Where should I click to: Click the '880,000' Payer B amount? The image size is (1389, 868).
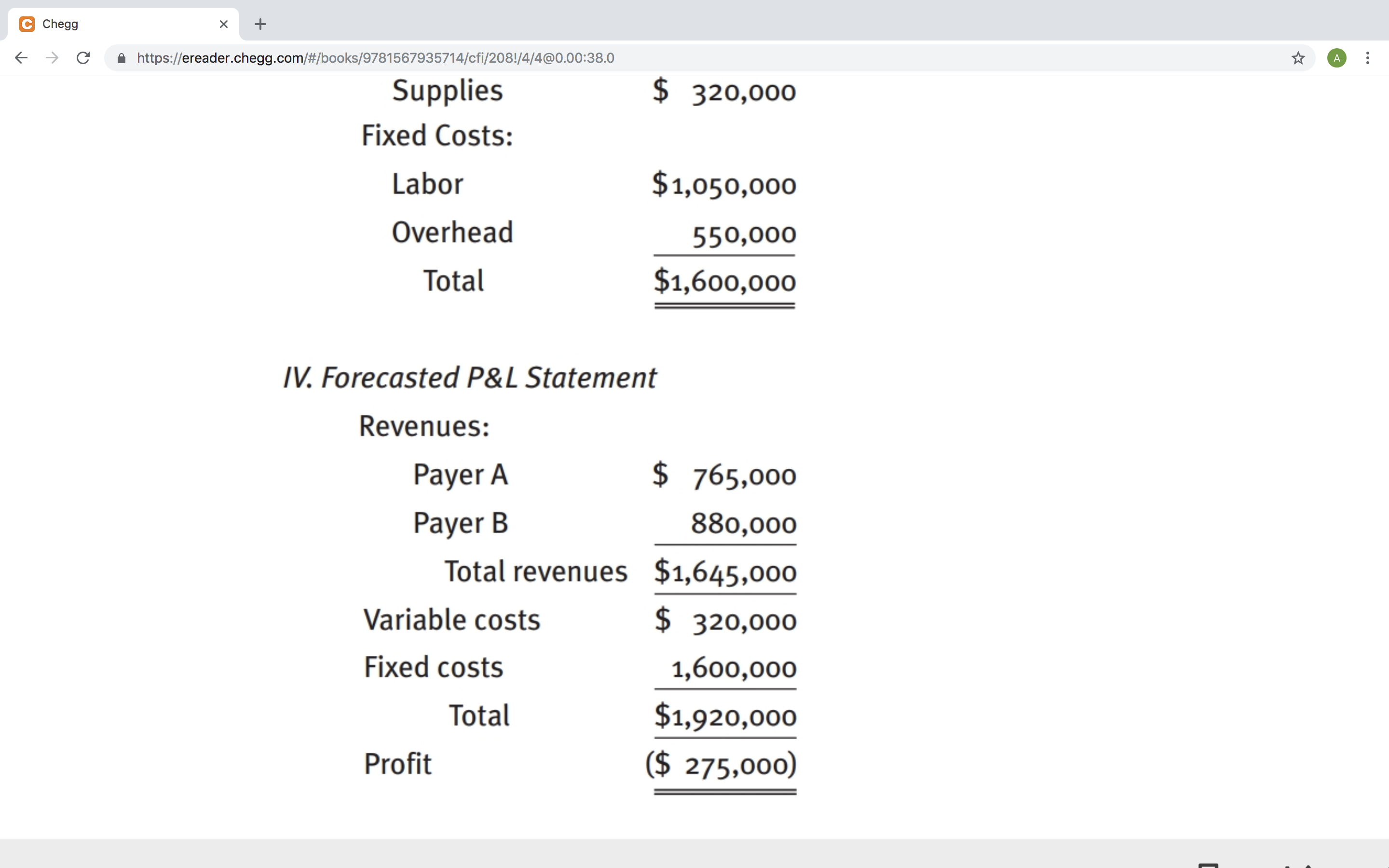tap(744, 524)
